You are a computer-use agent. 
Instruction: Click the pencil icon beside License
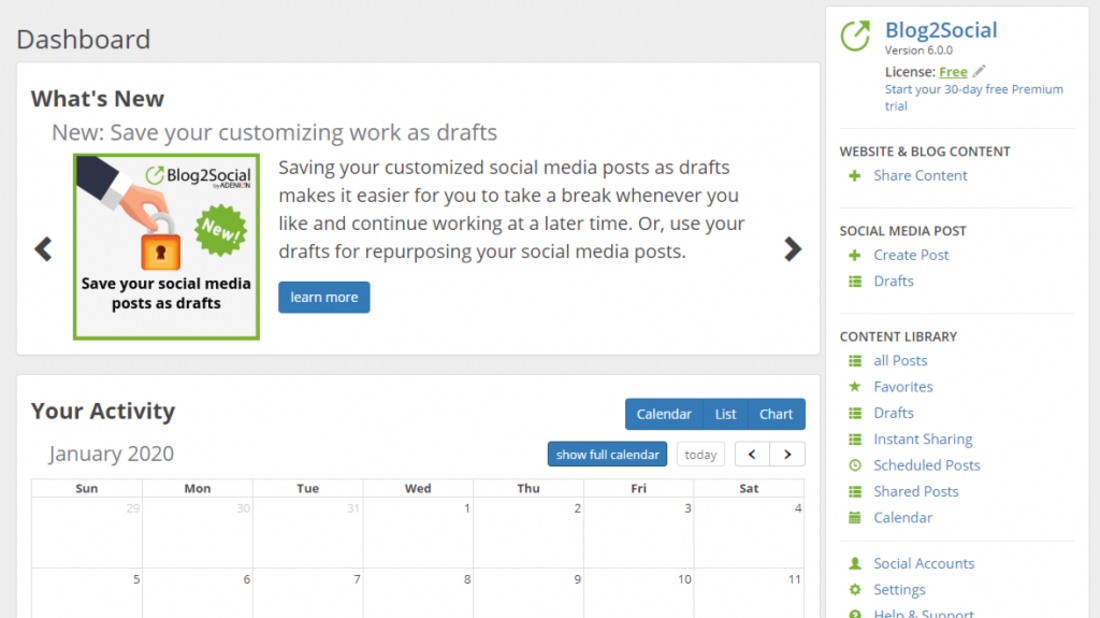point(979,71)
